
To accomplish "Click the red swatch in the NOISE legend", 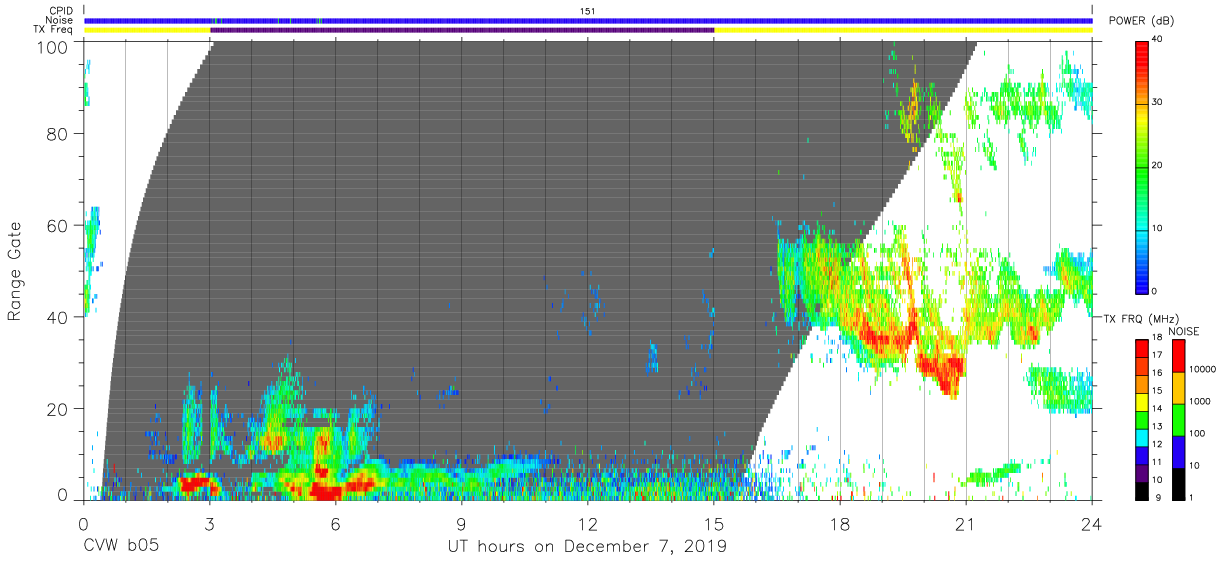I will point(1178,356).
